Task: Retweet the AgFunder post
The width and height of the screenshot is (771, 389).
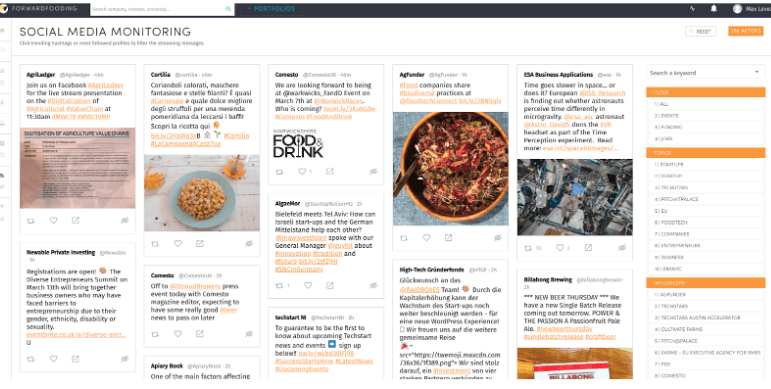Action: tap(404, 238)
